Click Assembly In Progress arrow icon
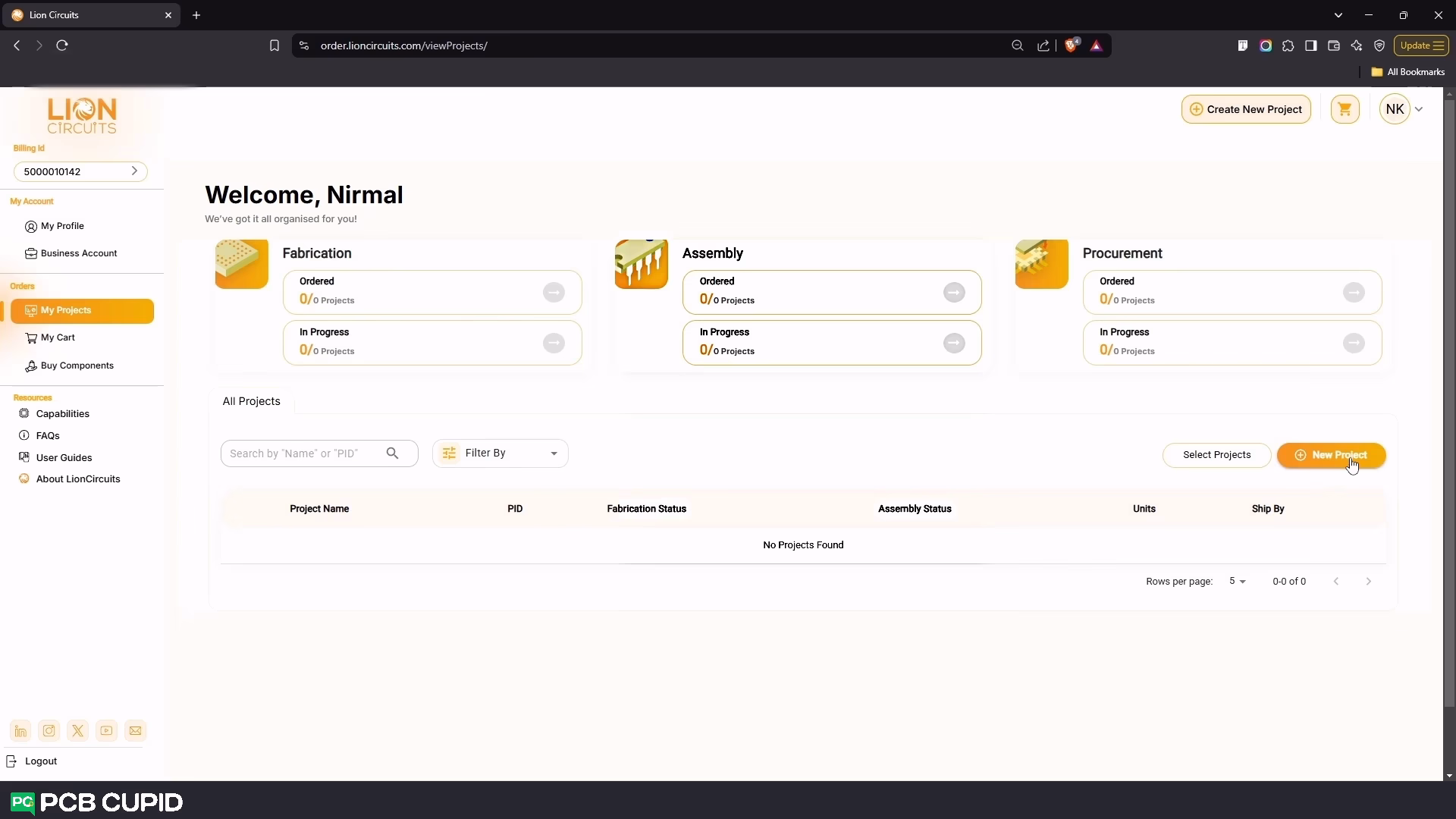This screenshot has width=1456, height=819. tap(953, 344)
